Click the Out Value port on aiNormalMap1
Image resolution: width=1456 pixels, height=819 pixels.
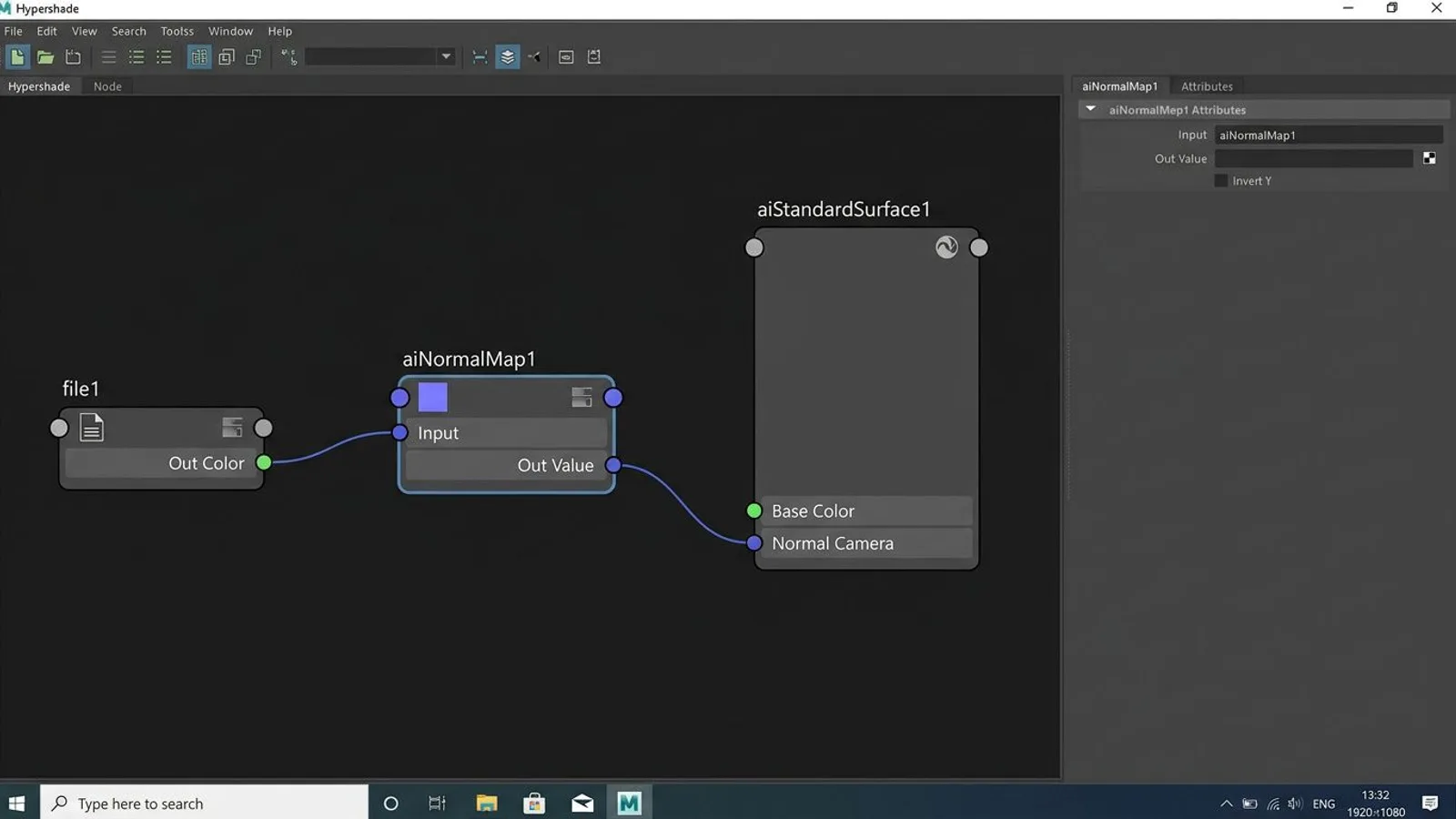(613, 465)
